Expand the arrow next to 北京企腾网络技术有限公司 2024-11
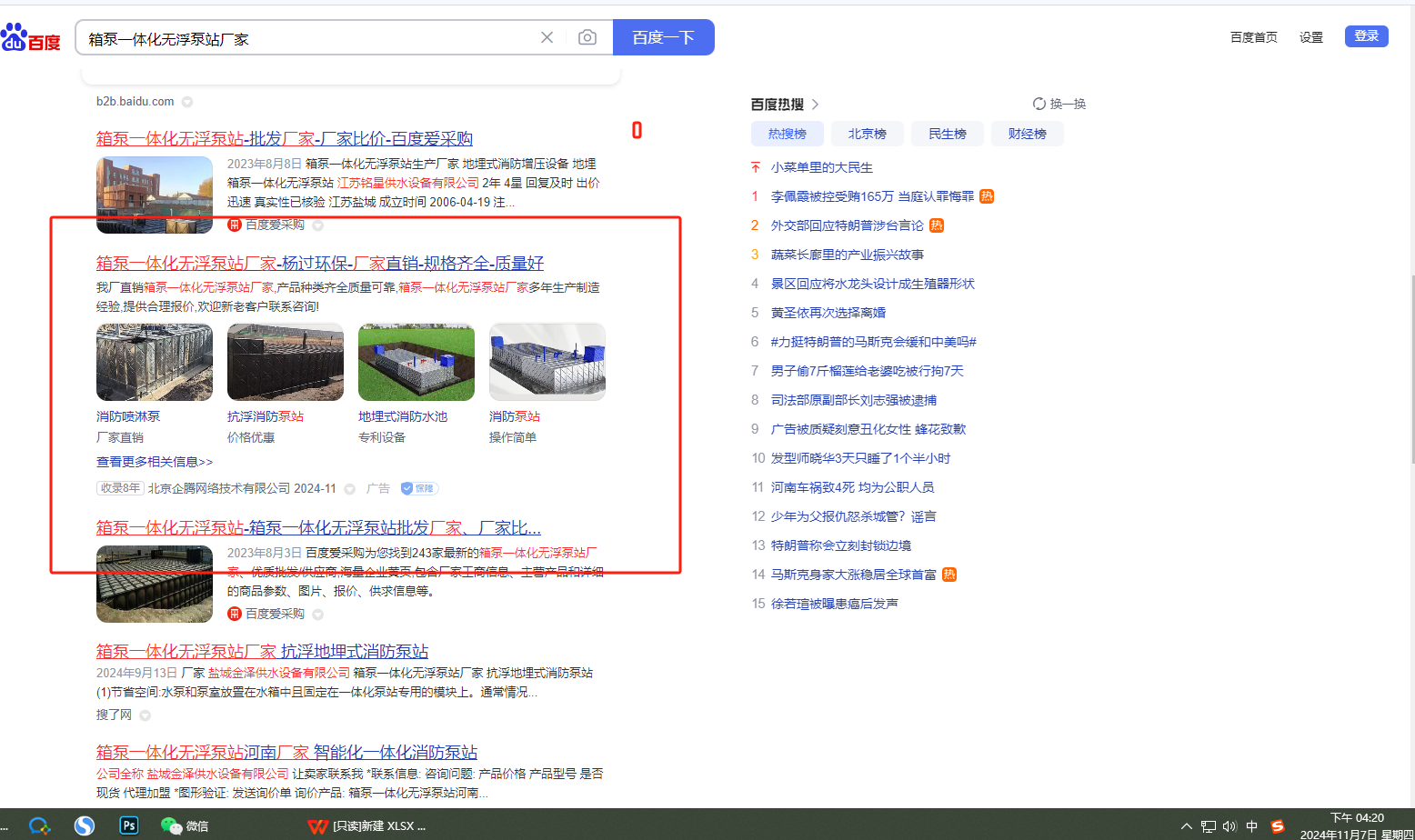 tap(349, 489)
